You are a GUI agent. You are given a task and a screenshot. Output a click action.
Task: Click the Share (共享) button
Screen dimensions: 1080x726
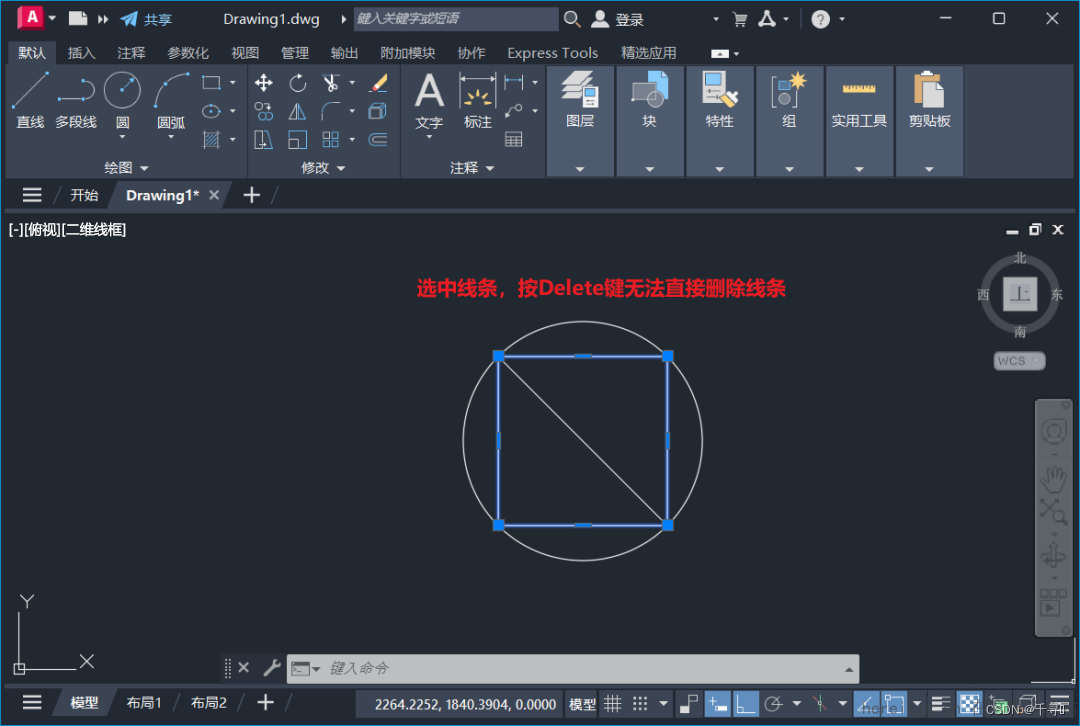click(146, 19)
